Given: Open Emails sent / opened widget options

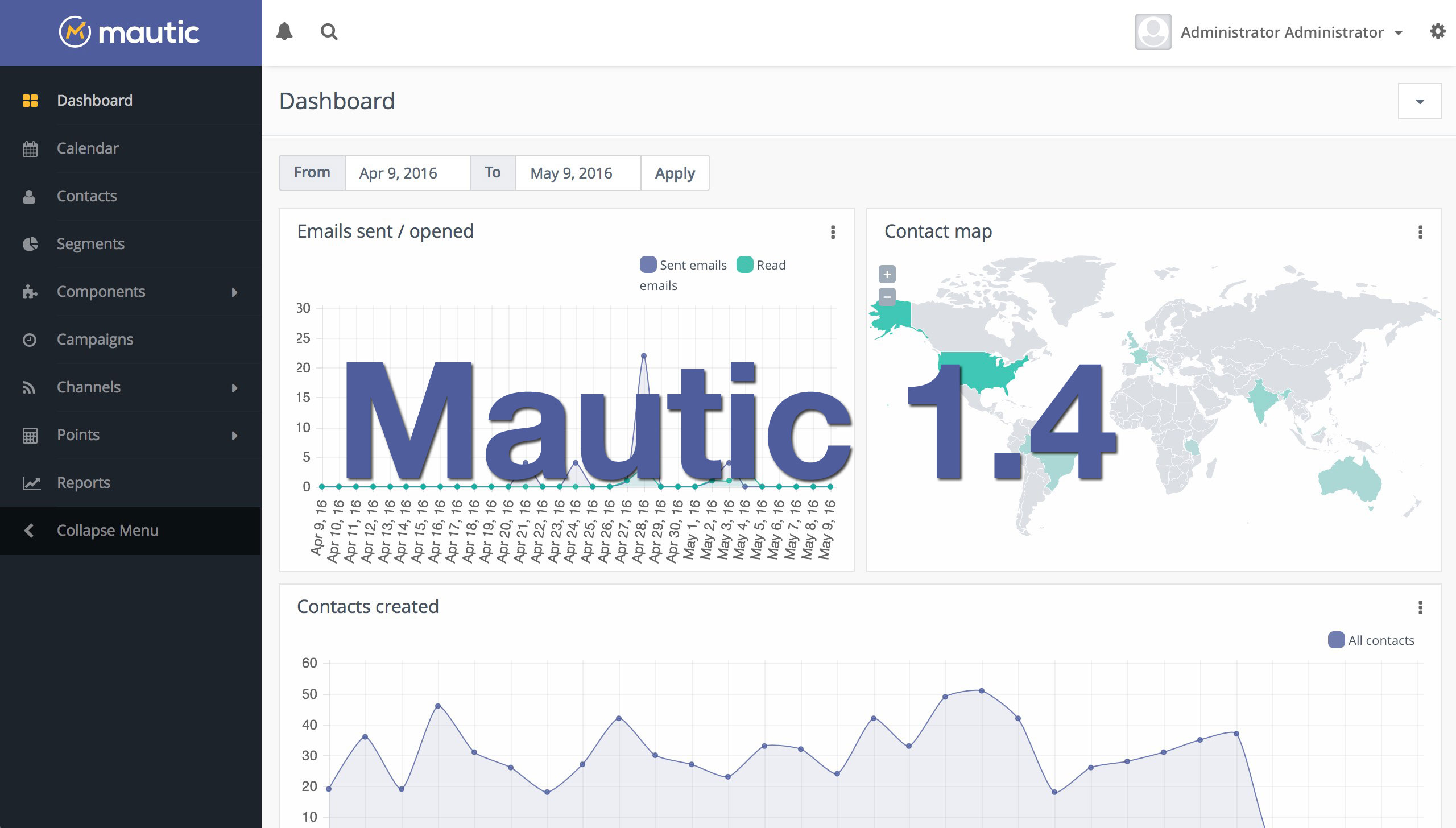Looking at the screenshot, I should click(x=833, y=232).
